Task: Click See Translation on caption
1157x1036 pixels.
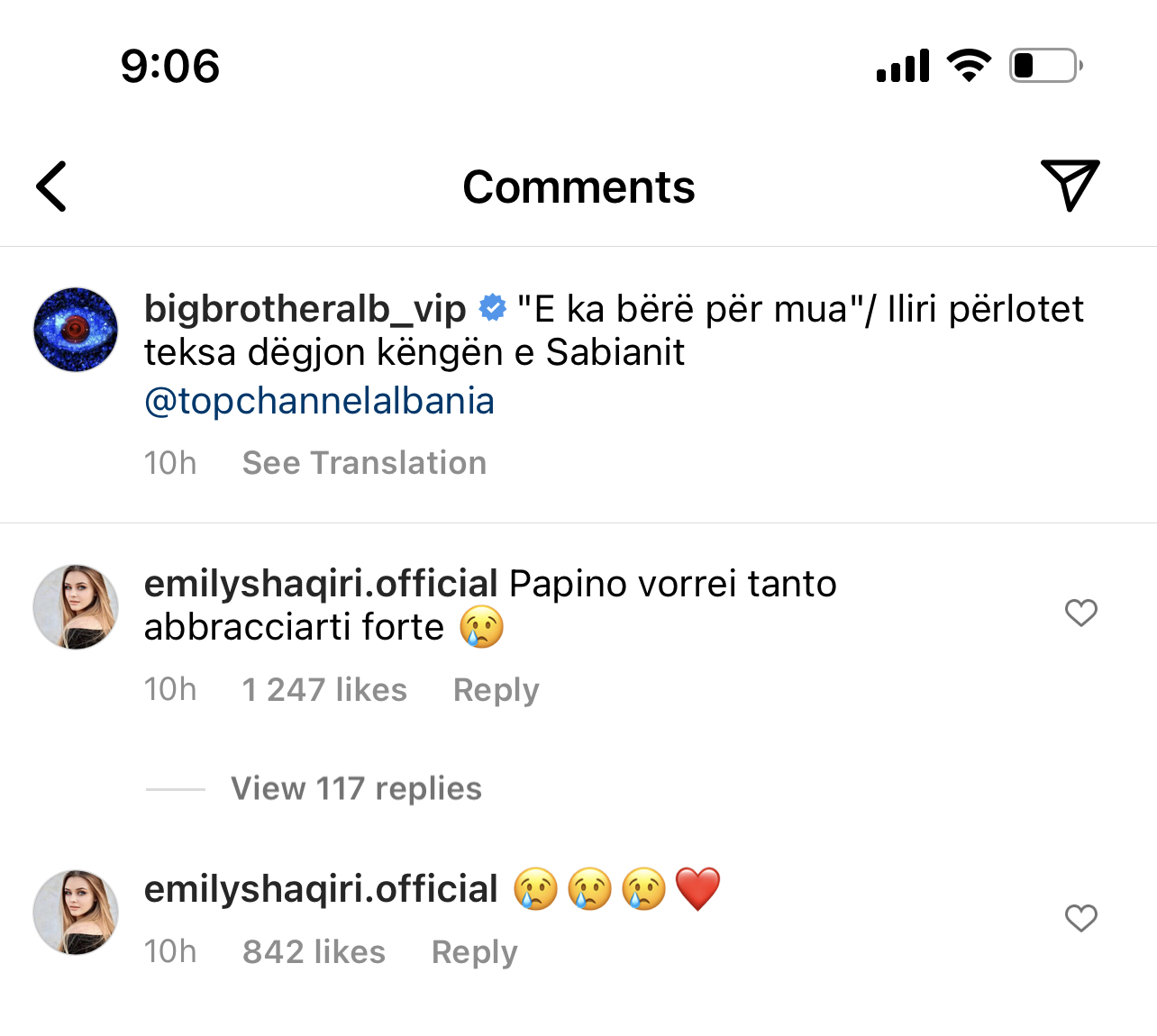Action: tap(364, 463)
